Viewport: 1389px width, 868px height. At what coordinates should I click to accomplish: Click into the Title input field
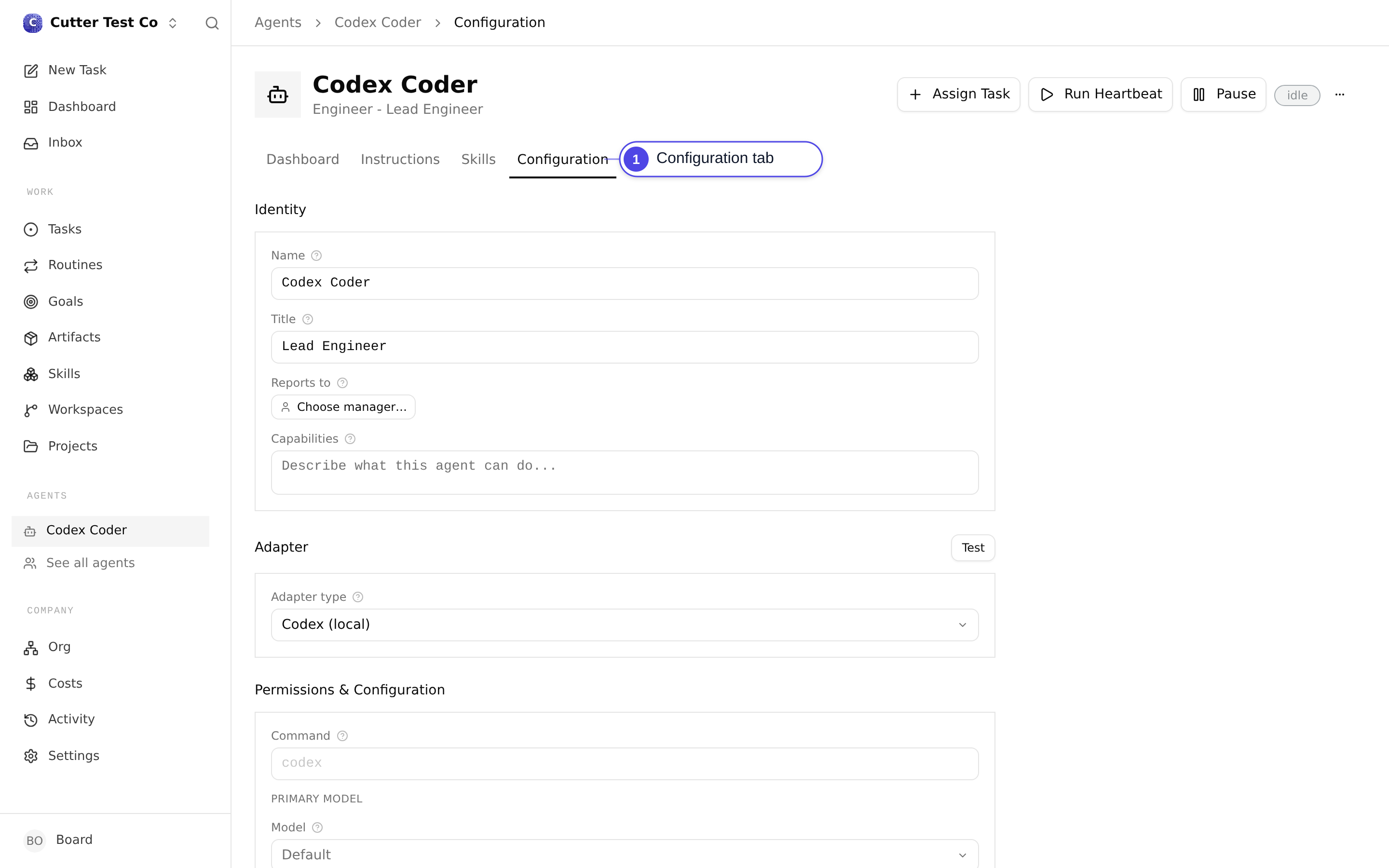click(x=625, y=347)
